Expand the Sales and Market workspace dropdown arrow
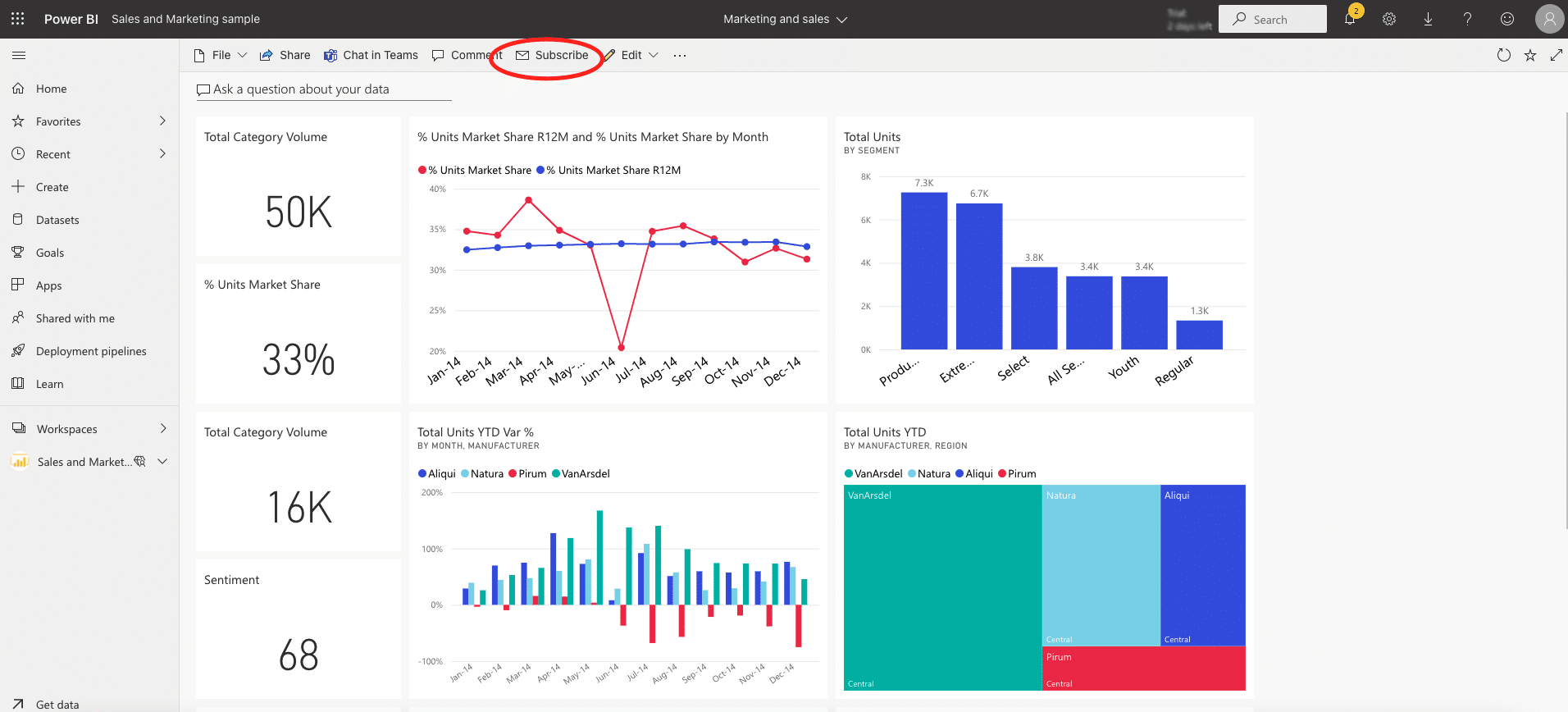Image resolution: width=1568 pixels, height=712 pixels. [162, 461]
